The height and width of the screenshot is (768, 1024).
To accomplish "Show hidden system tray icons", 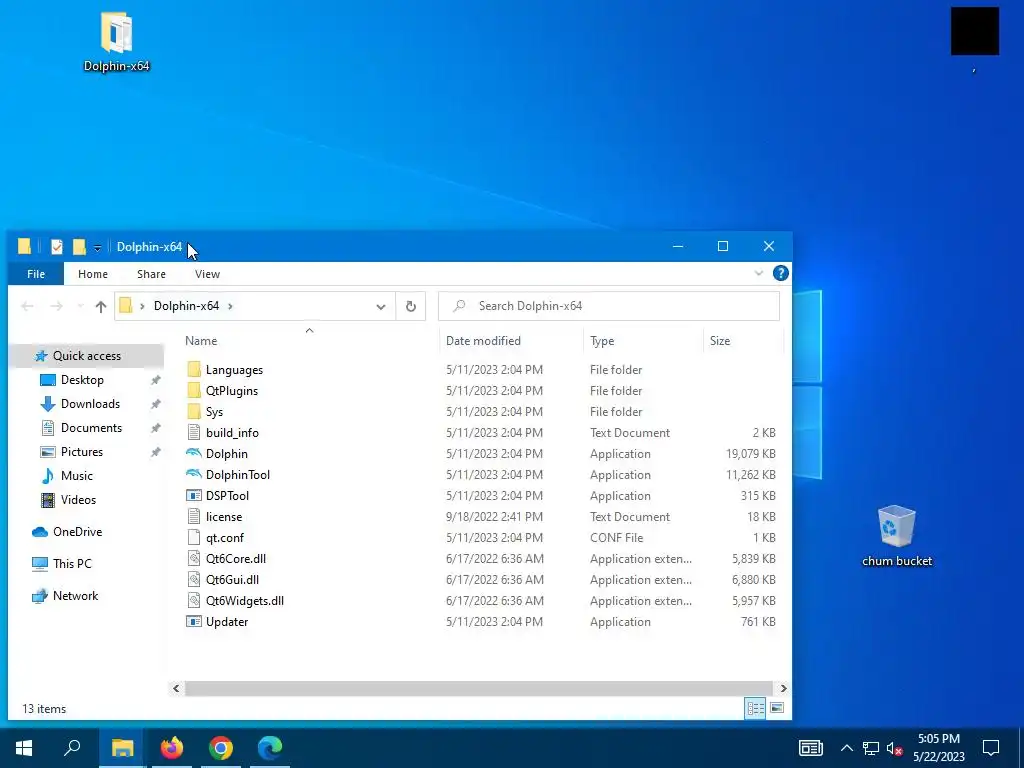I will point(846,748).
